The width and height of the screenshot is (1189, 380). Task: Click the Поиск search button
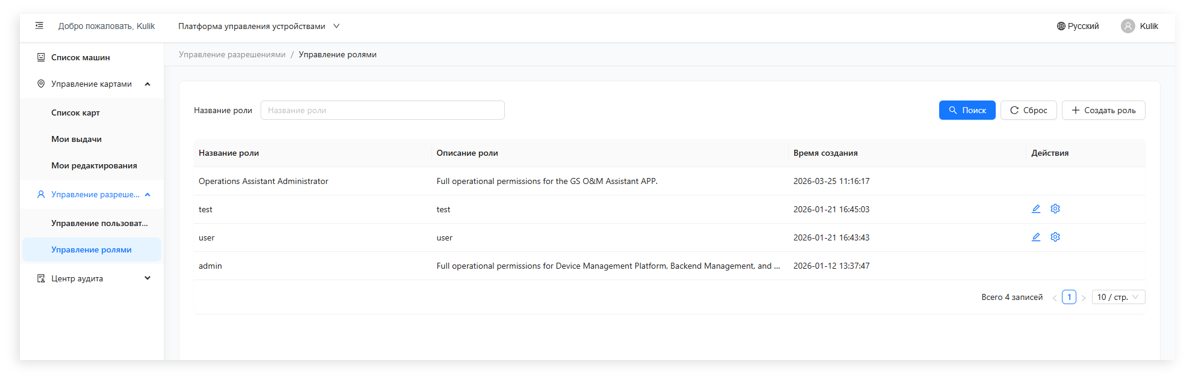click(x=967, y=110)
